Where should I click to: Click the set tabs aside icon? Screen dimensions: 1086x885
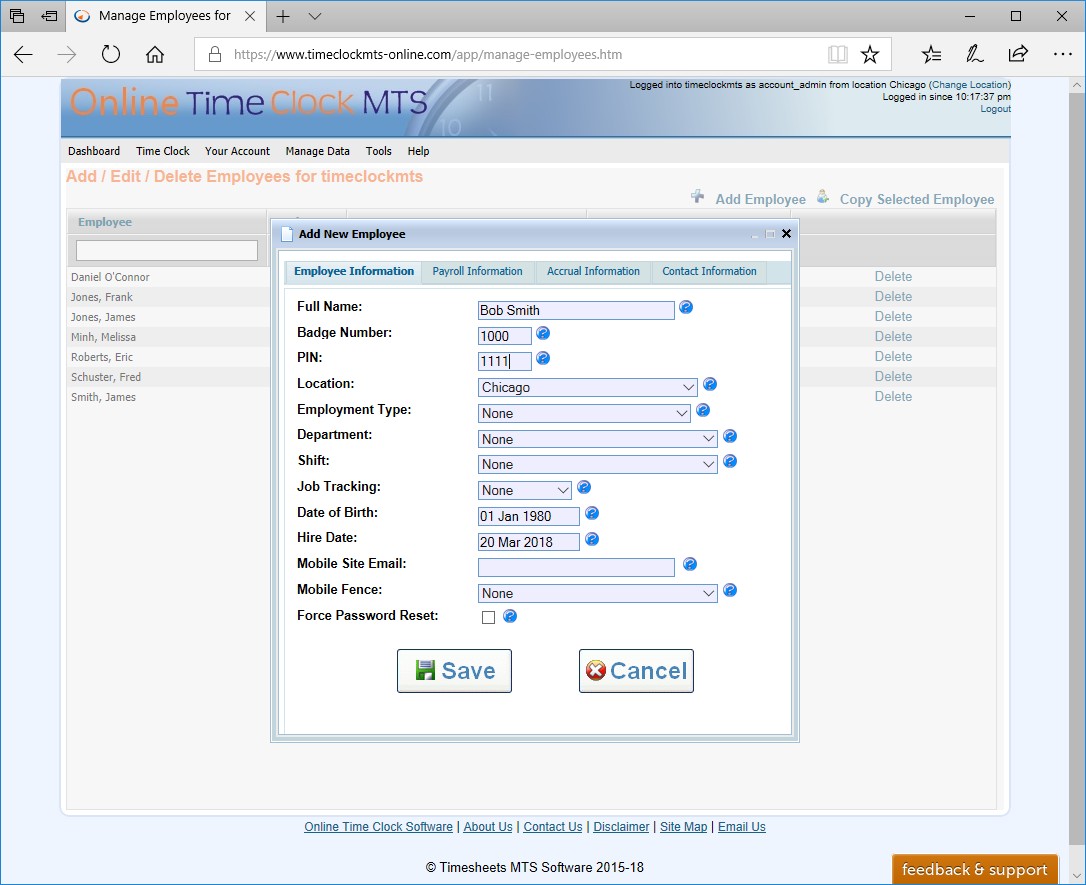coord(49,16)
